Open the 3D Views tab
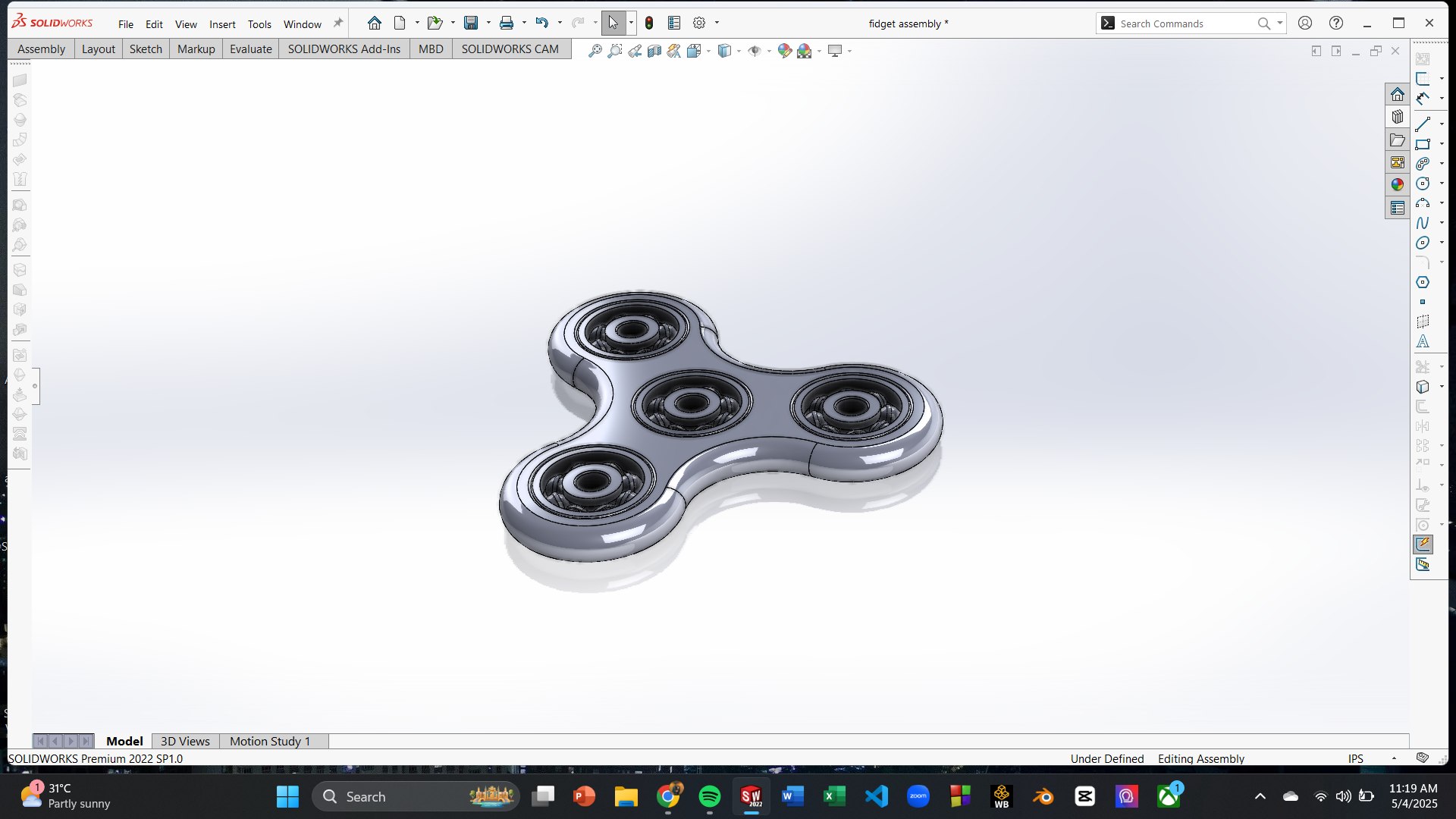 (185, 741)
